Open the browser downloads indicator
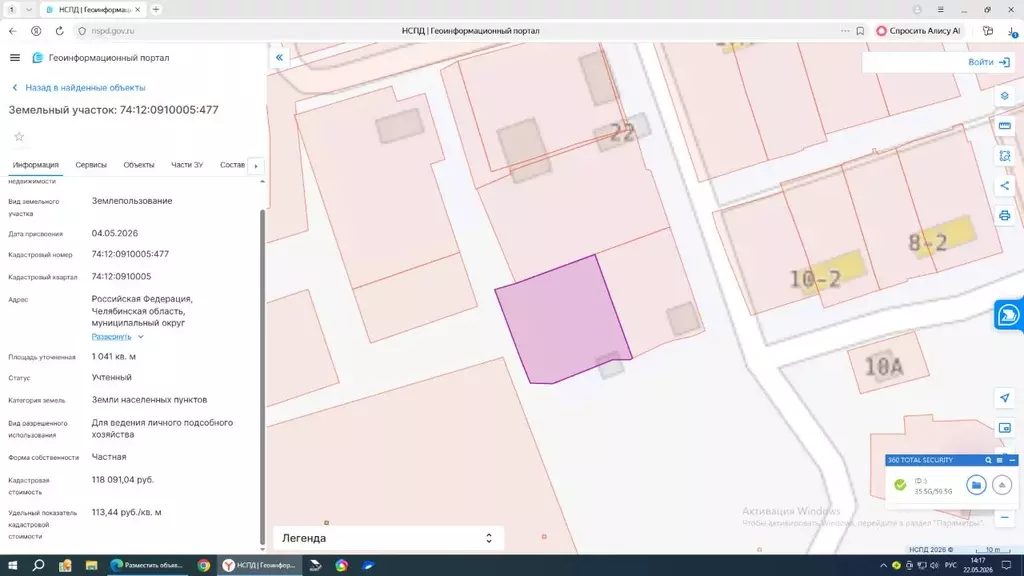This screenshot has width=1024, height=576. click(x=1012, y=31)
